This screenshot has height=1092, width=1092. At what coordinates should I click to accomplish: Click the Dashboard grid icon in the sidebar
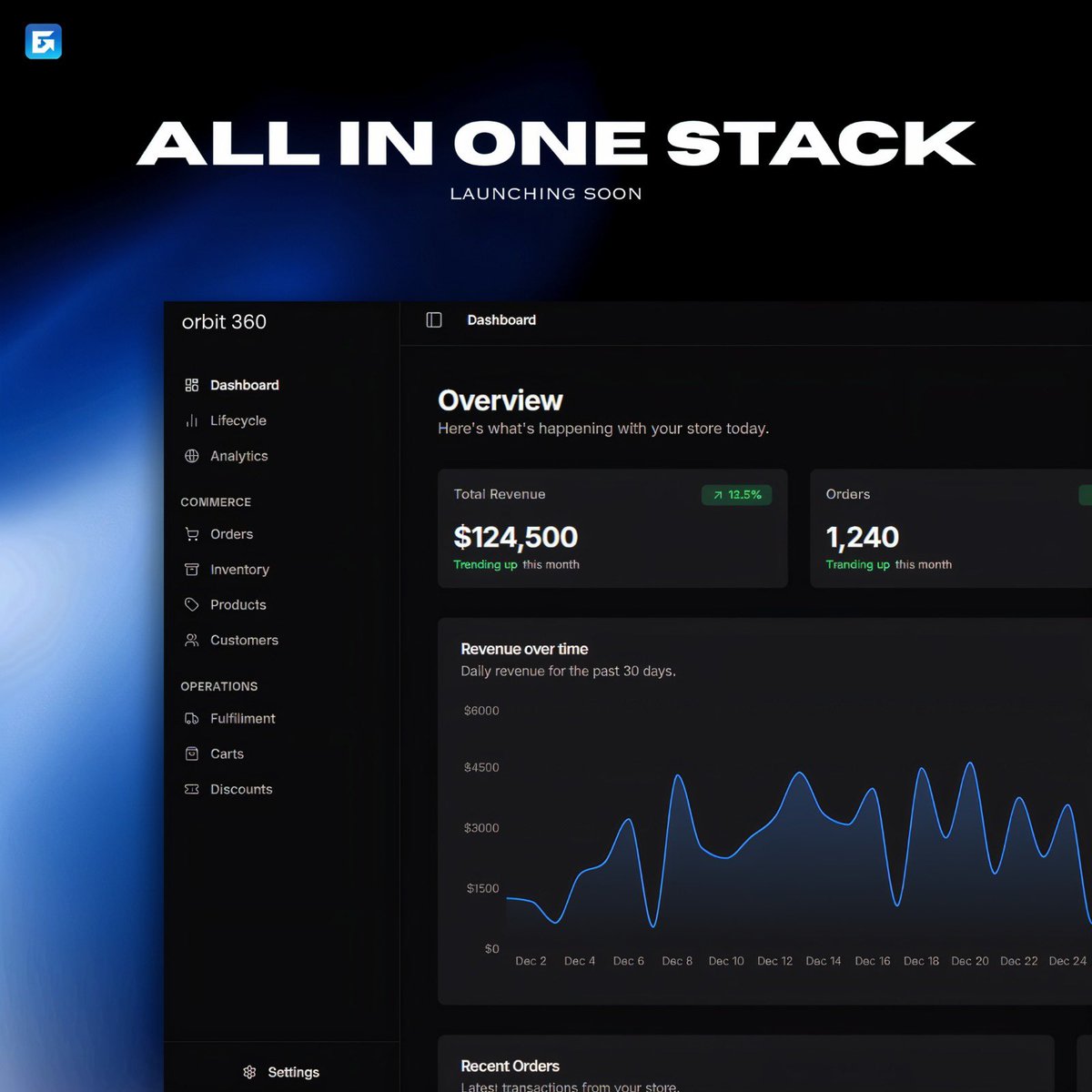pos(191,385)
